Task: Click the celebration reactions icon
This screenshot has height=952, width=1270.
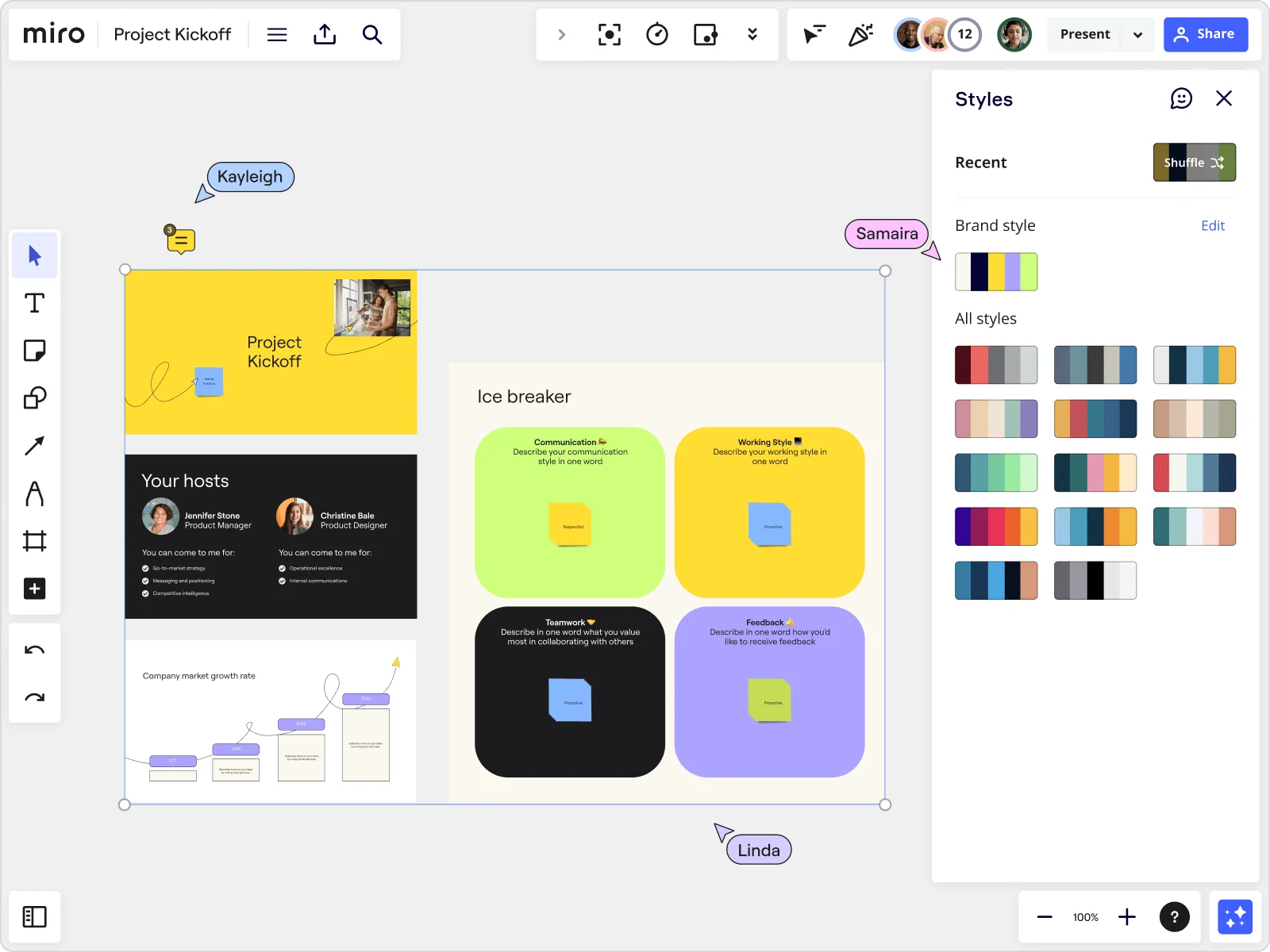Action: [x=861, y=35]
